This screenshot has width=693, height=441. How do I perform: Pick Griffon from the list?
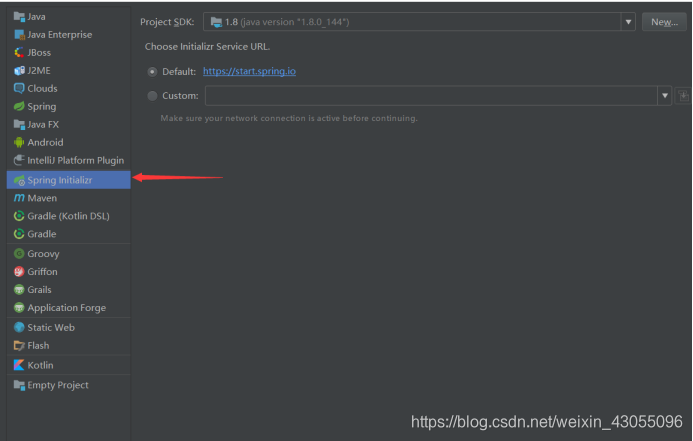pos(69,272)
